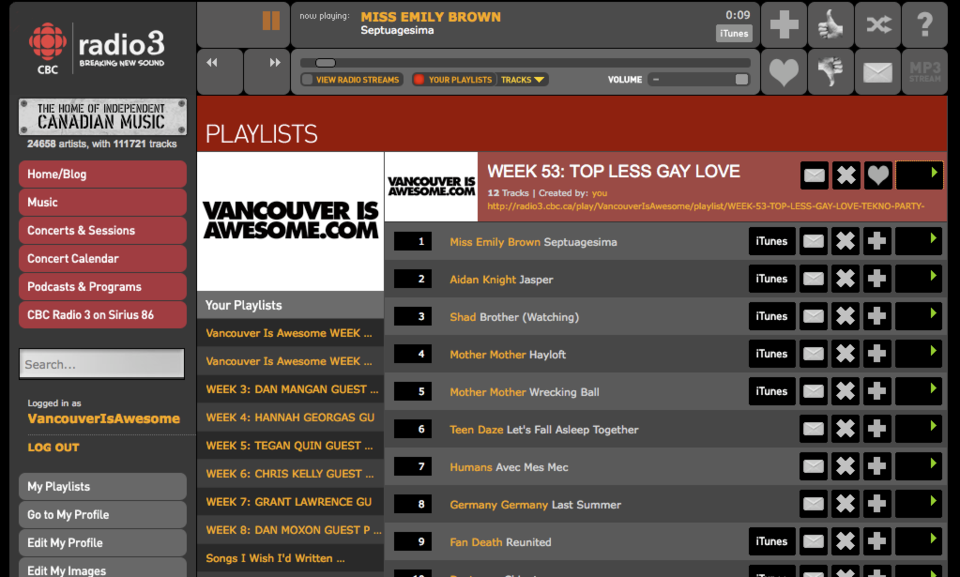Screen dimensions: 960x577
Task: Select playlist WEEK 4: HANNAH GEORGAS
Action: pos(290,417)
